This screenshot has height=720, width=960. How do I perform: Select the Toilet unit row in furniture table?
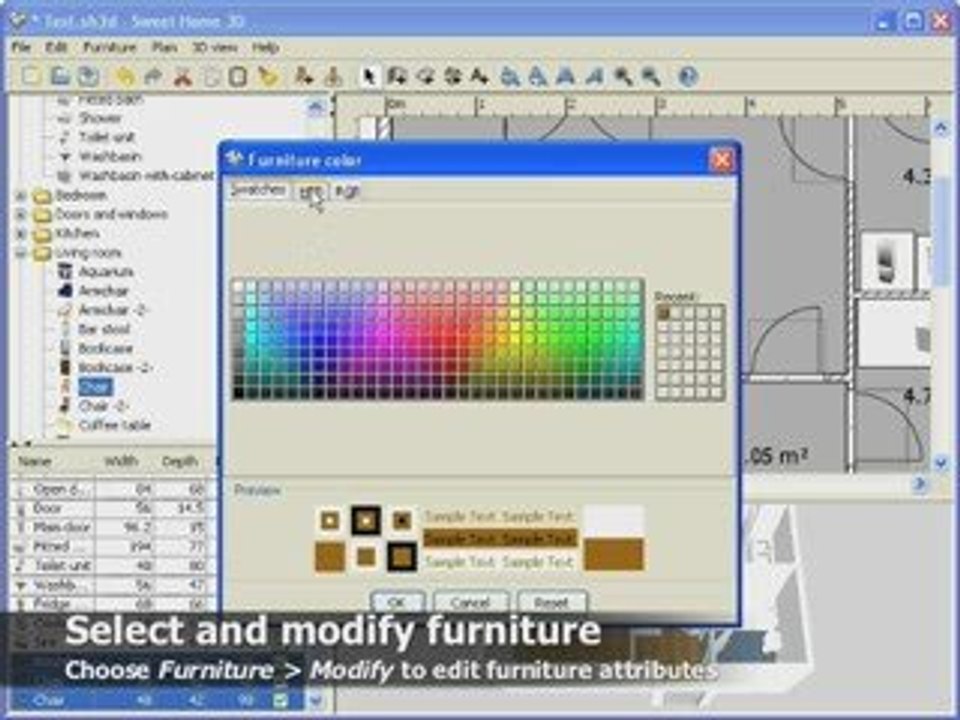113,566
